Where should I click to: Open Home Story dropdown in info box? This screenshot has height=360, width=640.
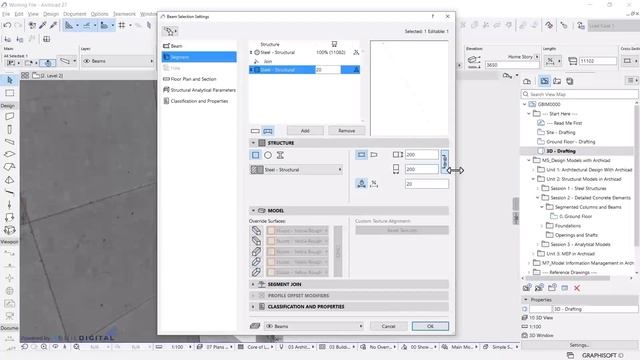(x=537, y=57)
